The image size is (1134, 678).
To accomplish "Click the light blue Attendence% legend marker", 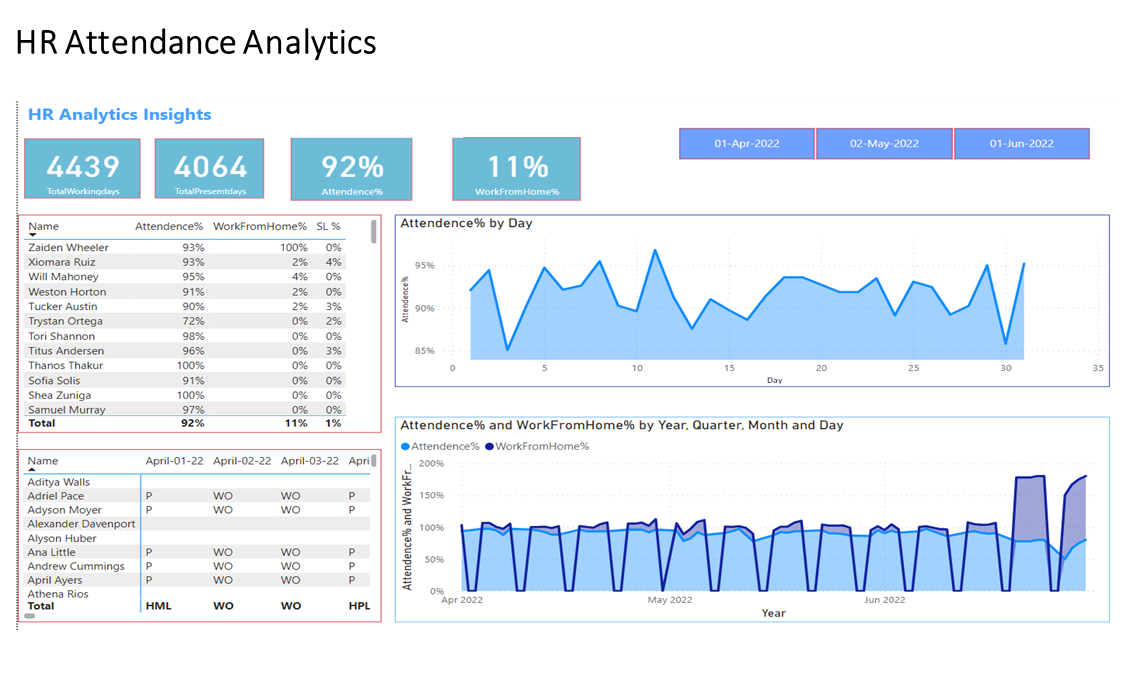I will 405,447.
